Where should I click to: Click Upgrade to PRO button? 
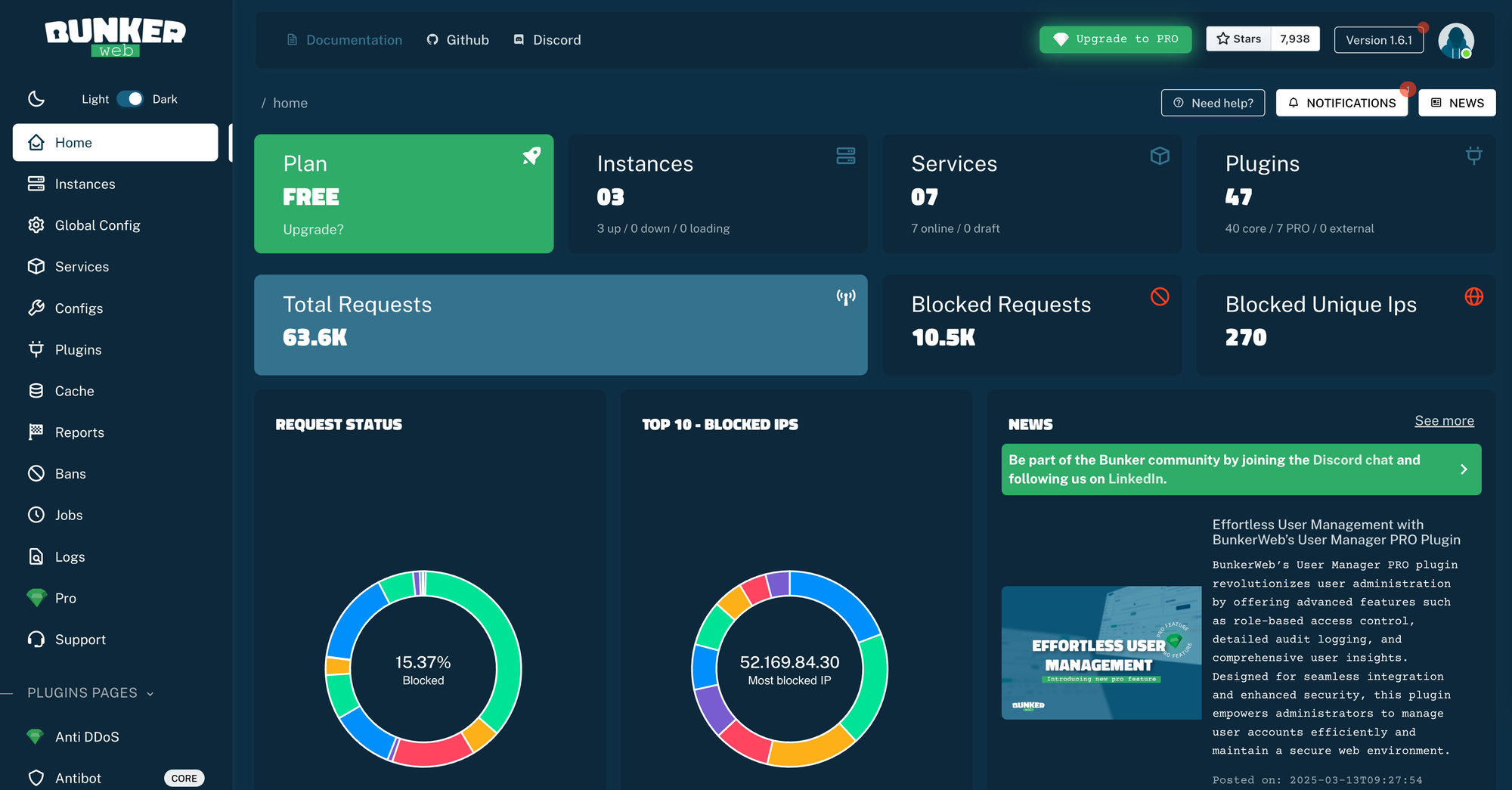click(1115, 39)
